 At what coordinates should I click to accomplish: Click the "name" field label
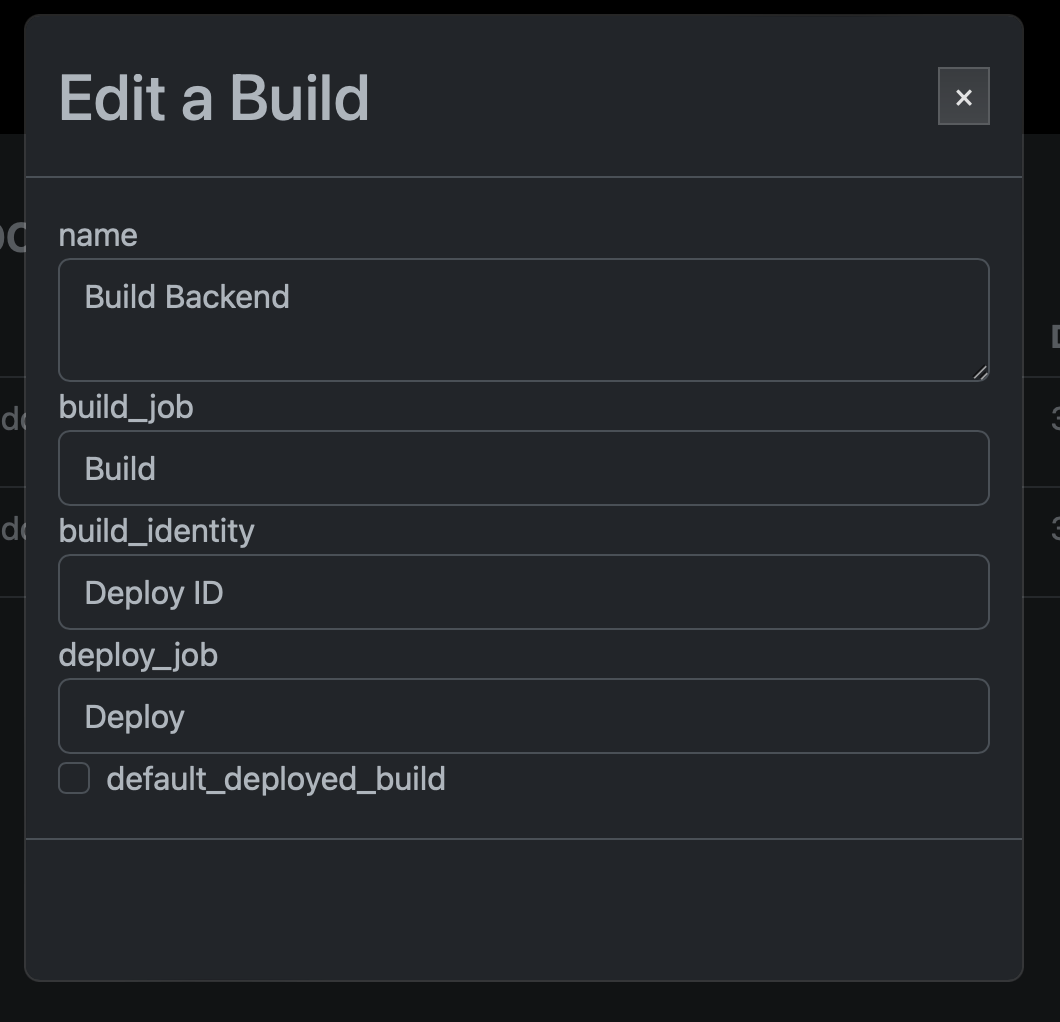coord(98,235)
